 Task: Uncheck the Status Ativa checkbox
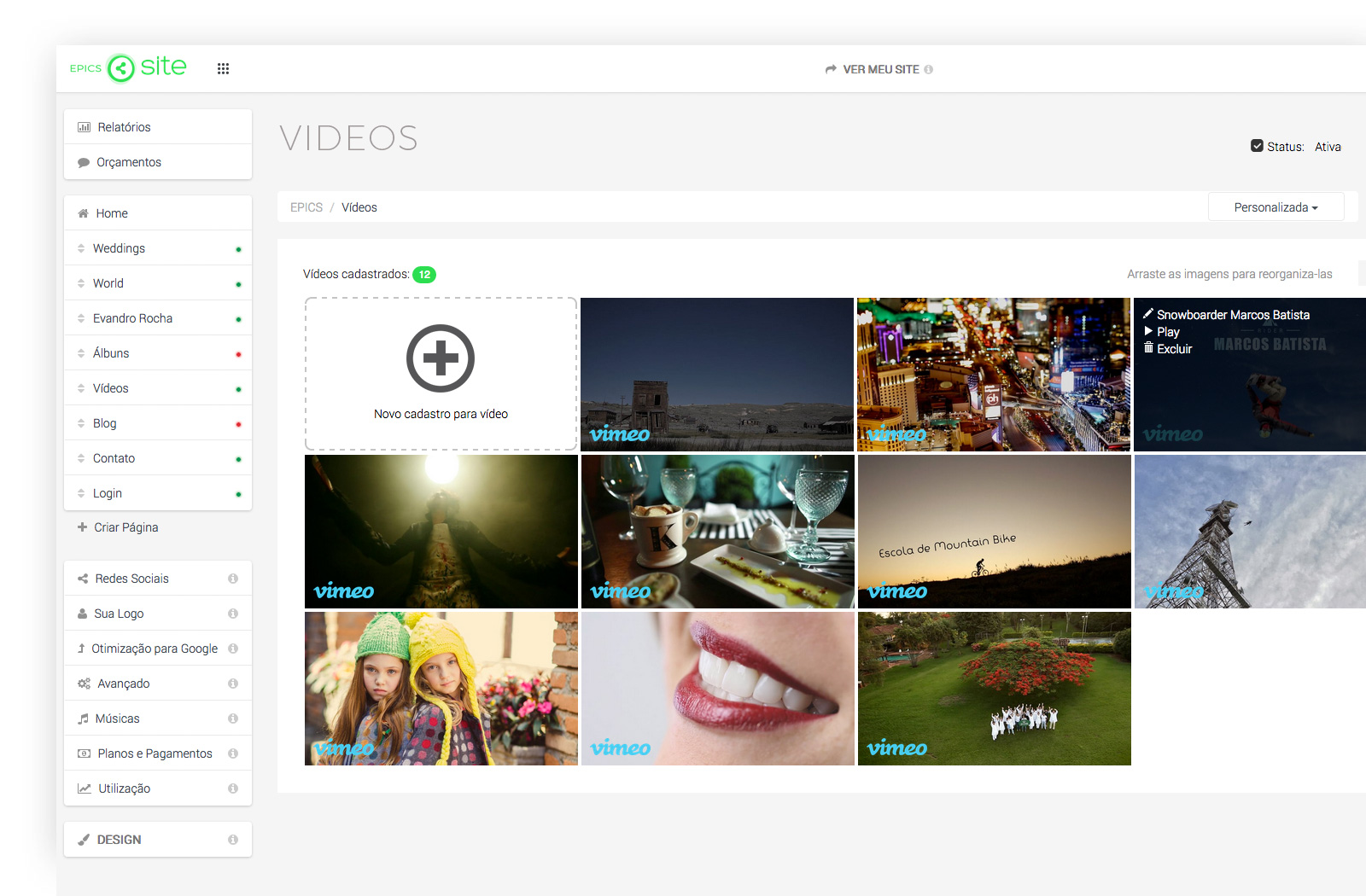pyautogui.click(x=1257, y=146)
